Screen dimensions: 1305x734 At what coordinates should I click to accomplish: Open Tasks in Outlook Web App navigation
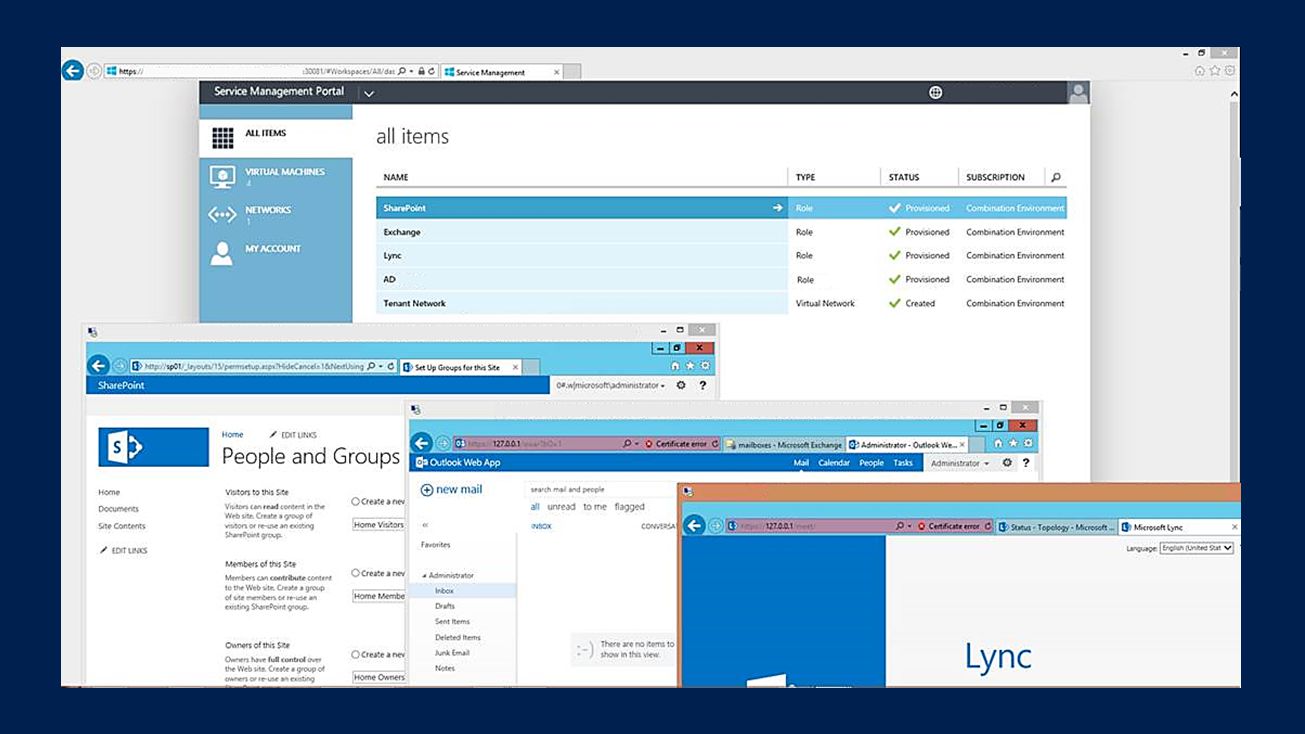903,463
